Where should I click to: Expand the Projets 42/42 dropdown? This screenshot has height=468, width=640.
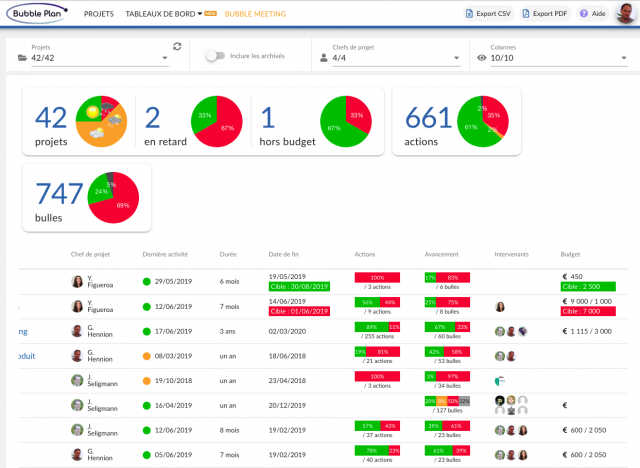[x=95, y=58]
